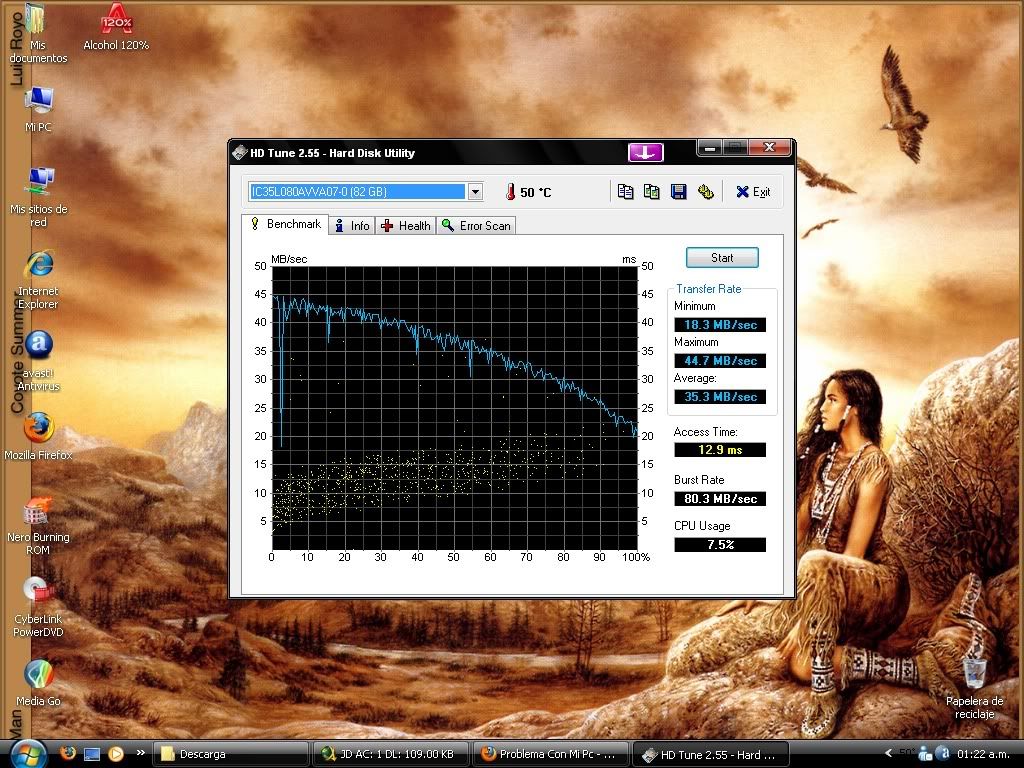Image resolution: width=1024 pixels, height=768 pixels.
Task: Open the hard disk selection dropdown arrow
Action: tap(475, 191)
